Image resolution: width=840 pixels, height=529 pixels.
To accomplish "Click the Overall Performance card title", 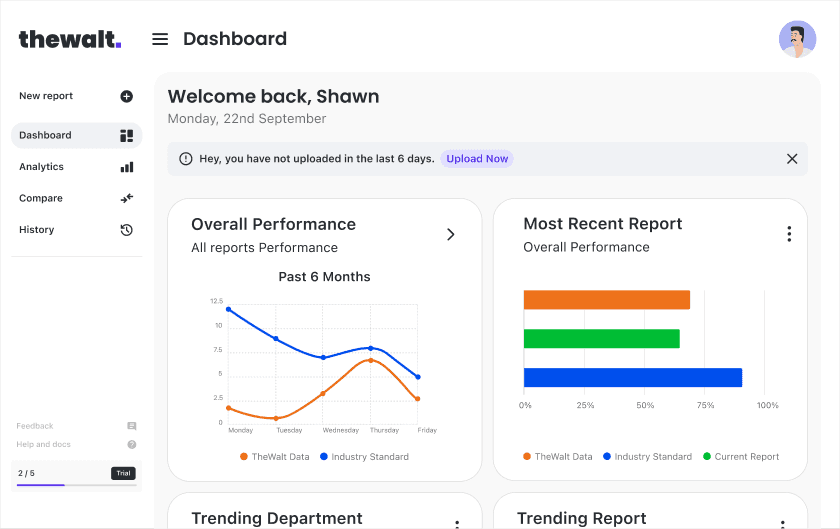I will (x=273, y=224).
